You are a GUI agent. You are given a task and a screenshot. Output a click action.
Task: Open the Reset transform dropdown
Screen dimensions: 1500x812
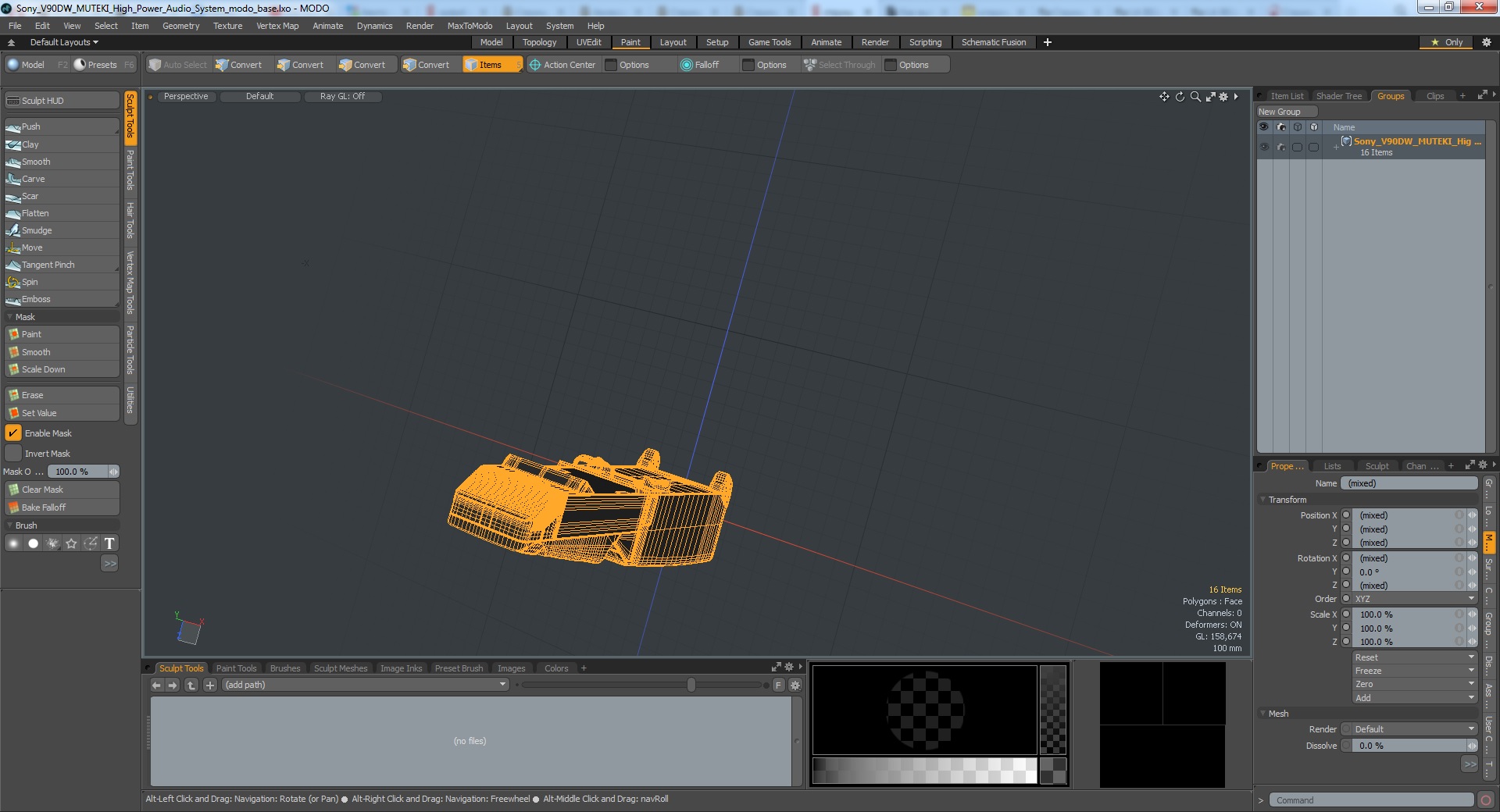pyautogui.click(x=1415, y=657)
